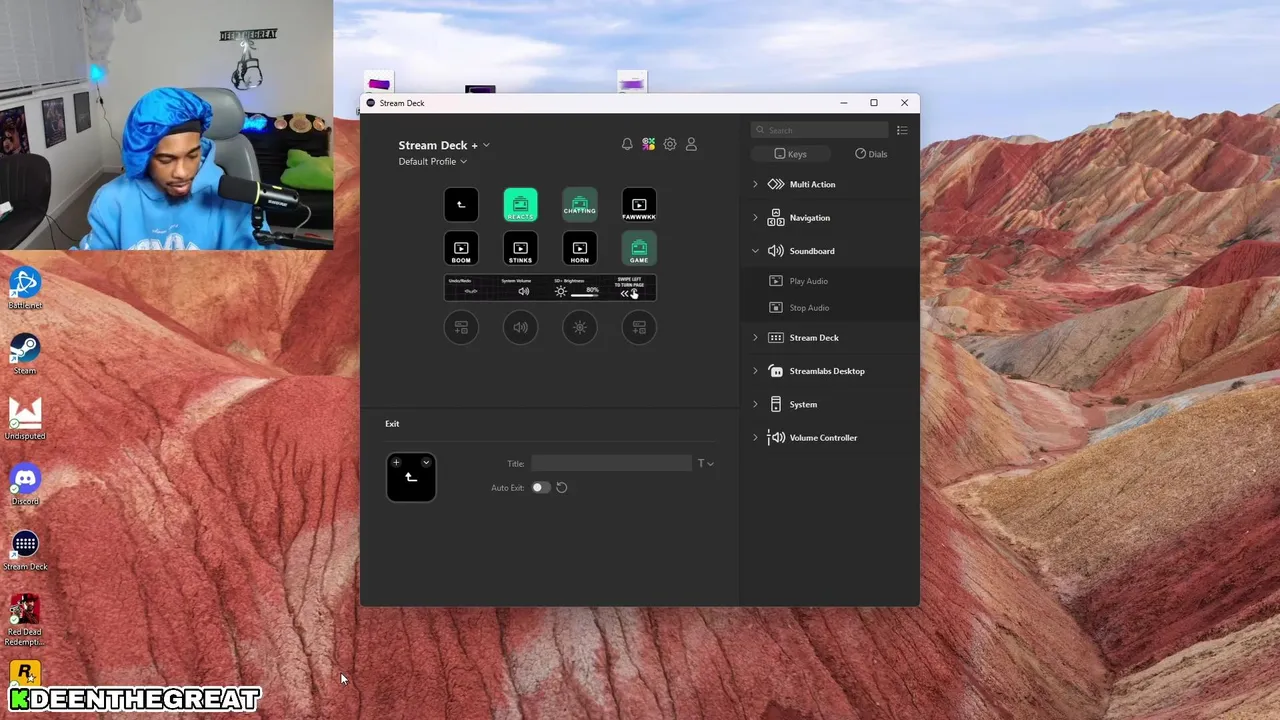Viewport: 1280px width, 720px height.
Task: Open the Default Profile dropdown
Action: click(432, 161)
